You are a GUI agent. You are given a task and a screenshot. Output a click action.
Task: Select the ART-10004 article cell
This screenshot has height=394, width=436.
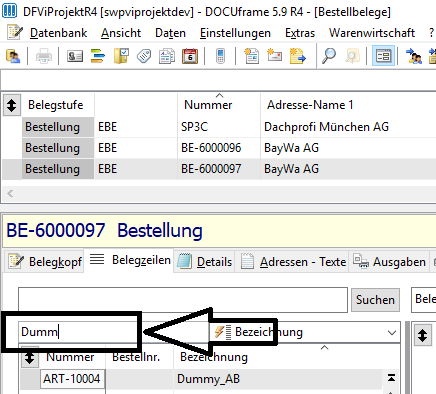(72, 379)
